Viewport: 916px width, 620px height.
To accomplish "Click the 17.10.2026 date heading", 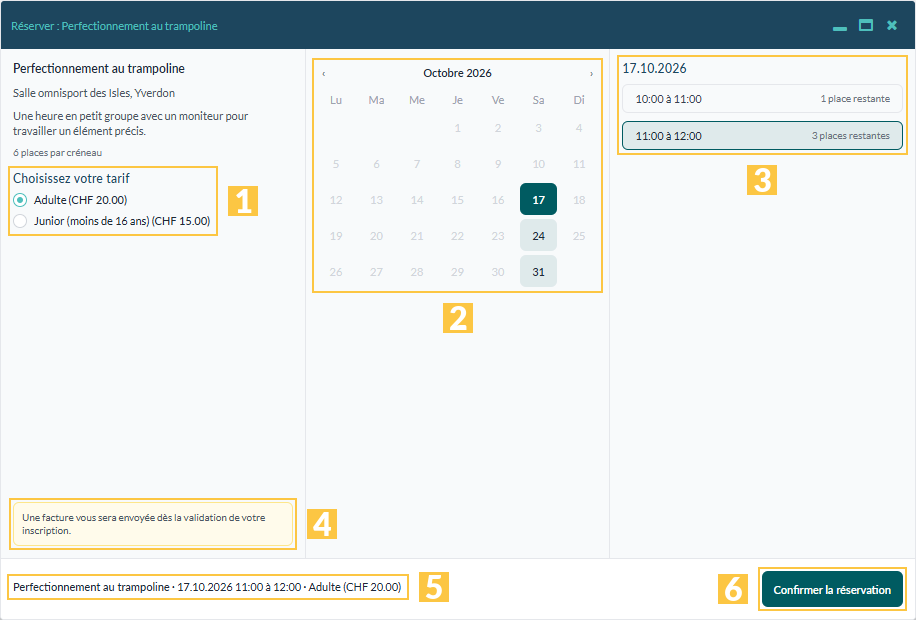I will point(654,68).
